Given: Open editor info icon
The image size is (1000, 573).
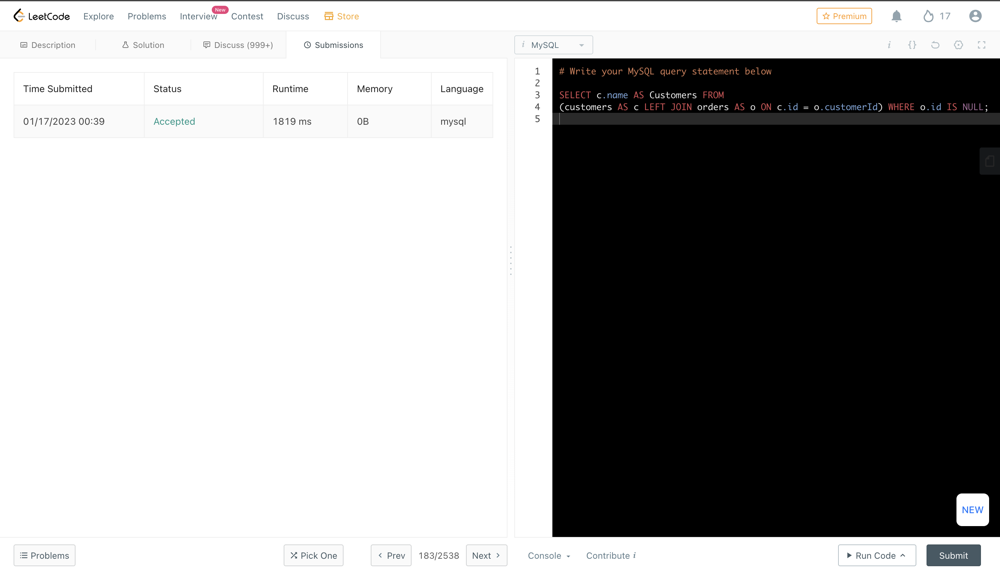Looking at the screenshot, I should pos(889,45).
